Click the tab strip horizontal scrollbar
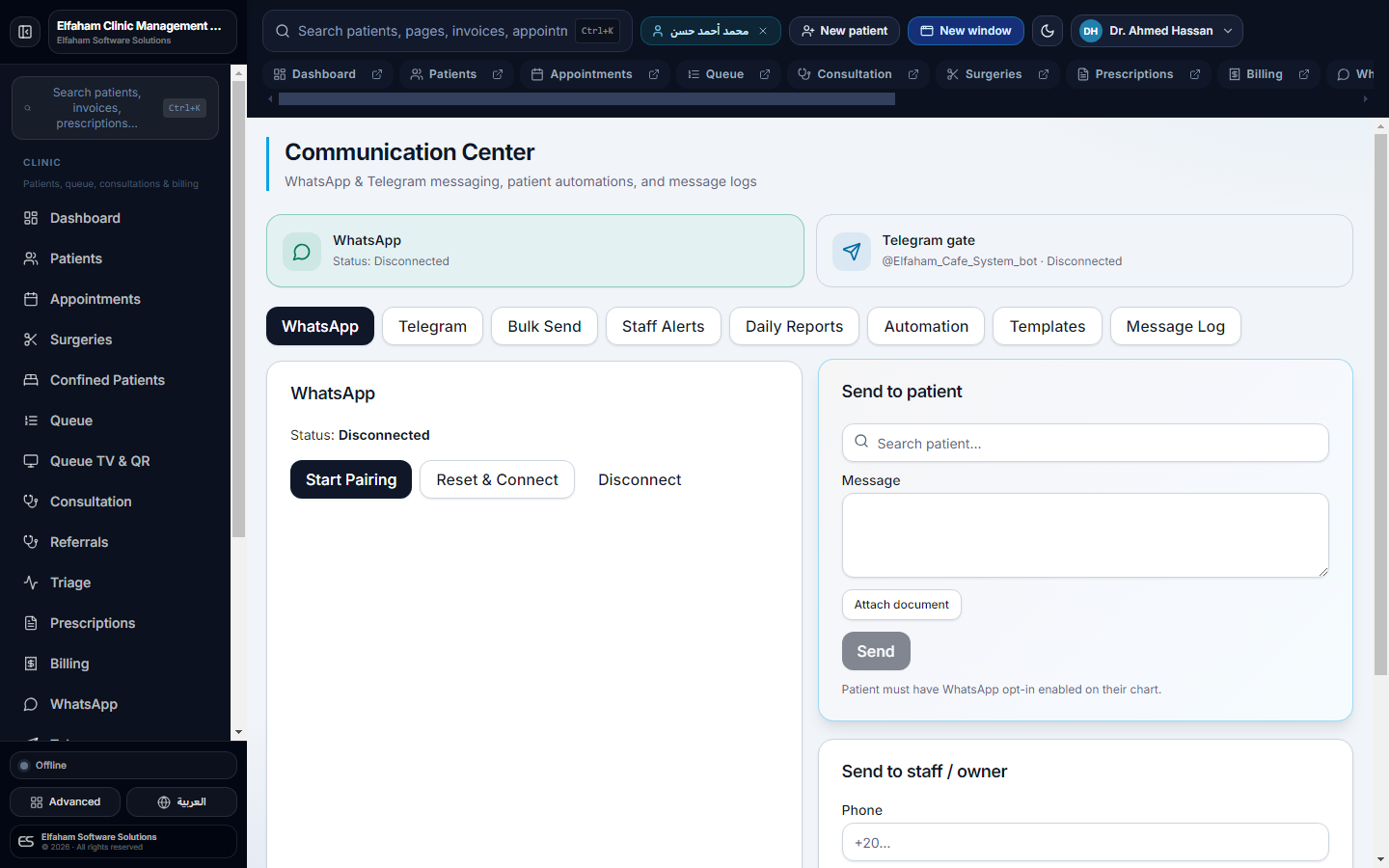Viewport: 1389px width, 868px height. 586,98
